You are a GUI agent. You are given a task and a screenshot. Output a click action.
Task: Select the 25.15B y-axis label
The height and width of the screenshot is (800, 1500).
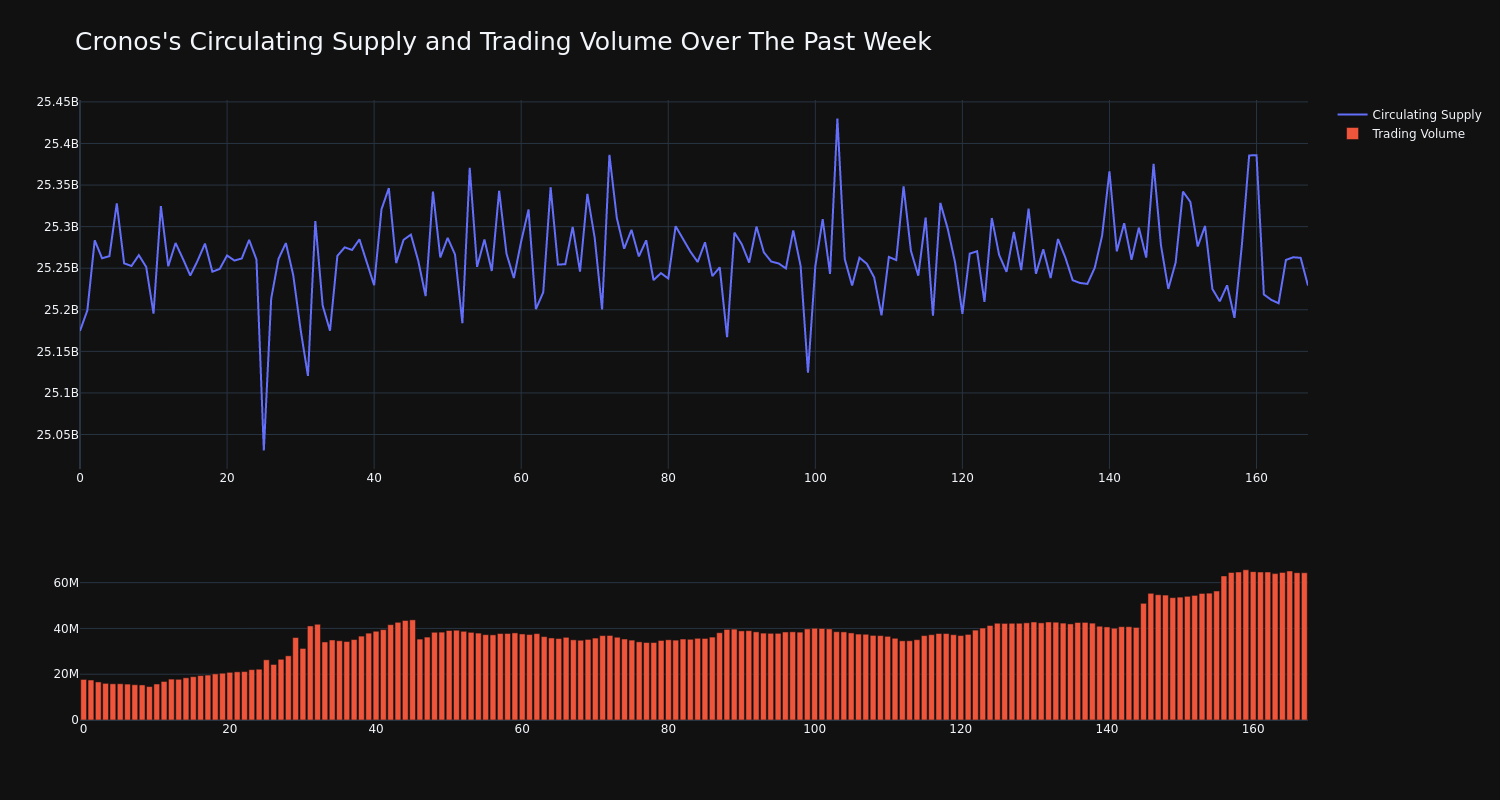[57, 352]
